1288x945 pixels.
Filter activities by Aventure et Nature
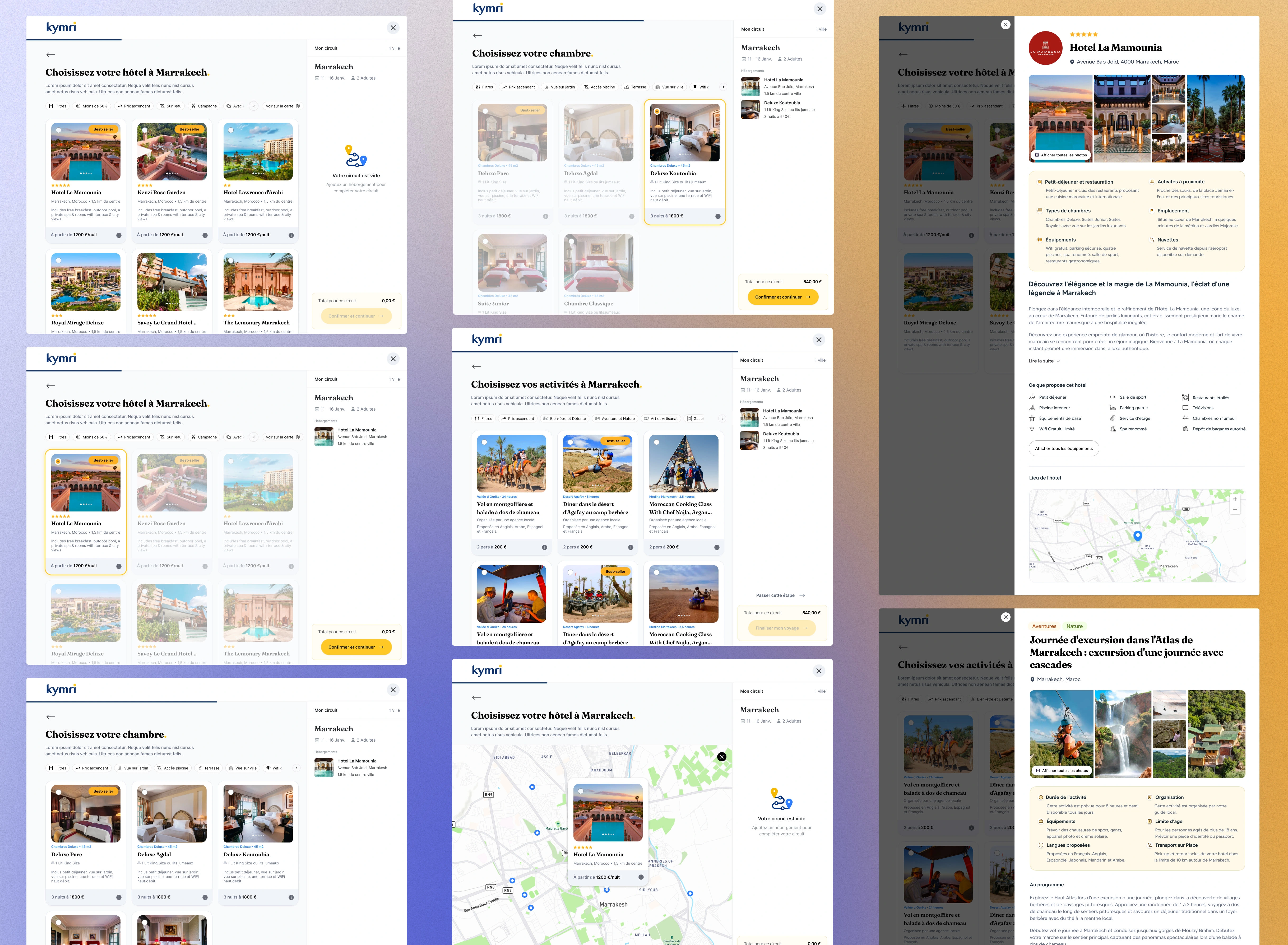pos(615,419)
